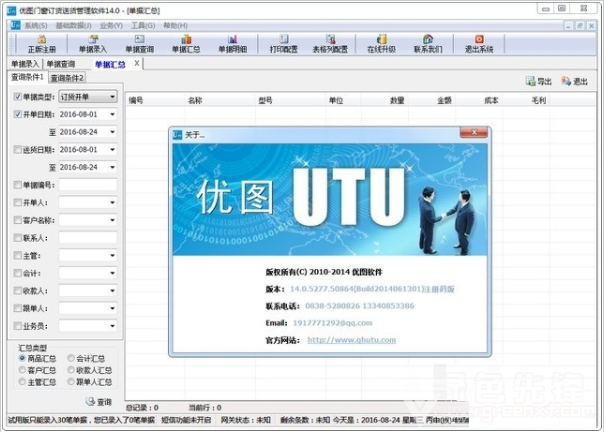Expand the 收款人 dropdown

[x=112, y=291]
